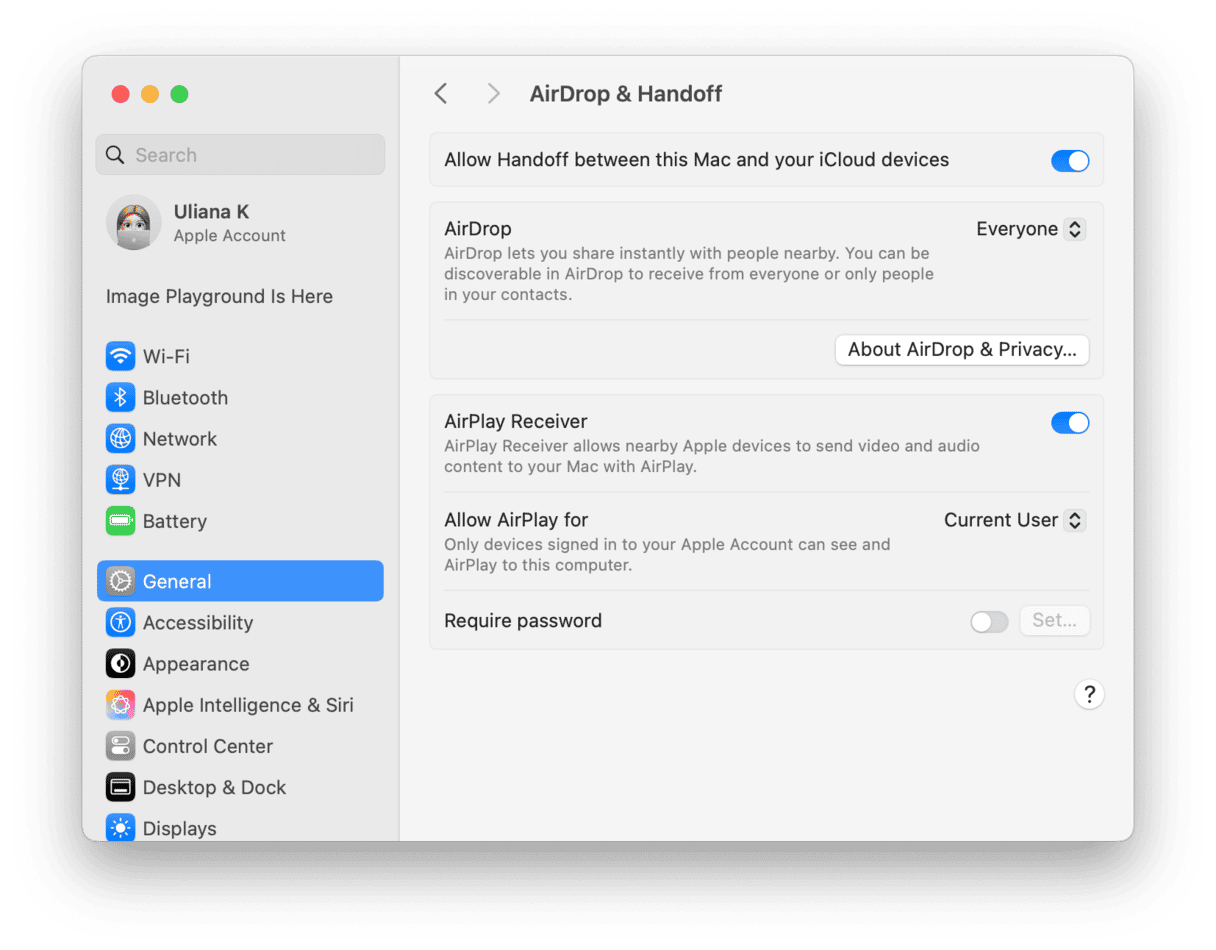1216x950 pixels.
Task: Open Image Playground Is Here notice
Action: click(x=219, y=296)
